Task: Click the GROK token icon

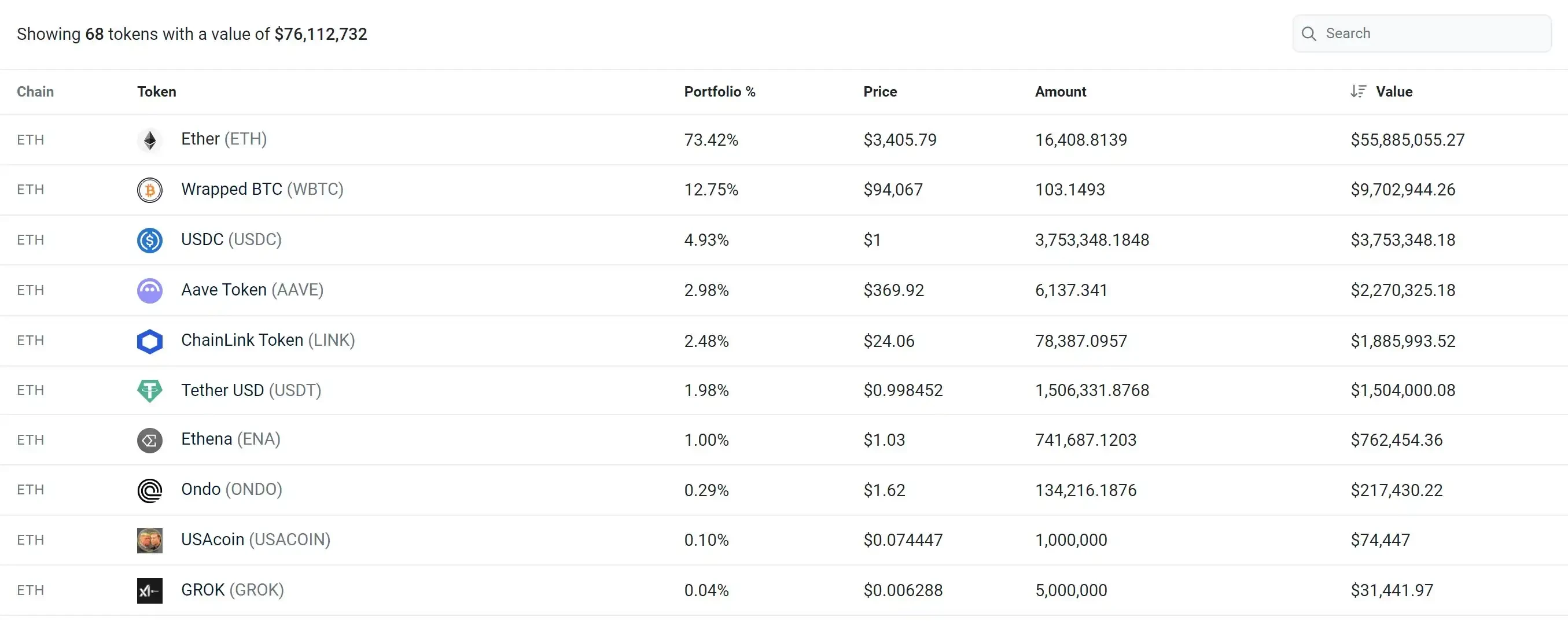Action: (150, 590)
